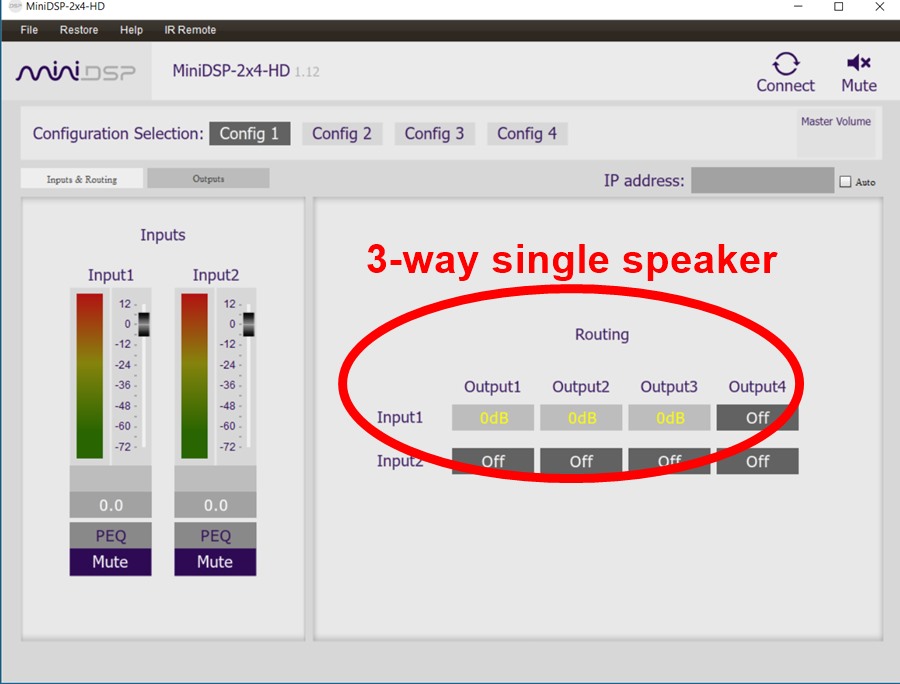Click the Connect sync icon
The width and height of the screenshot is (900, 684).
click(785, 64)
